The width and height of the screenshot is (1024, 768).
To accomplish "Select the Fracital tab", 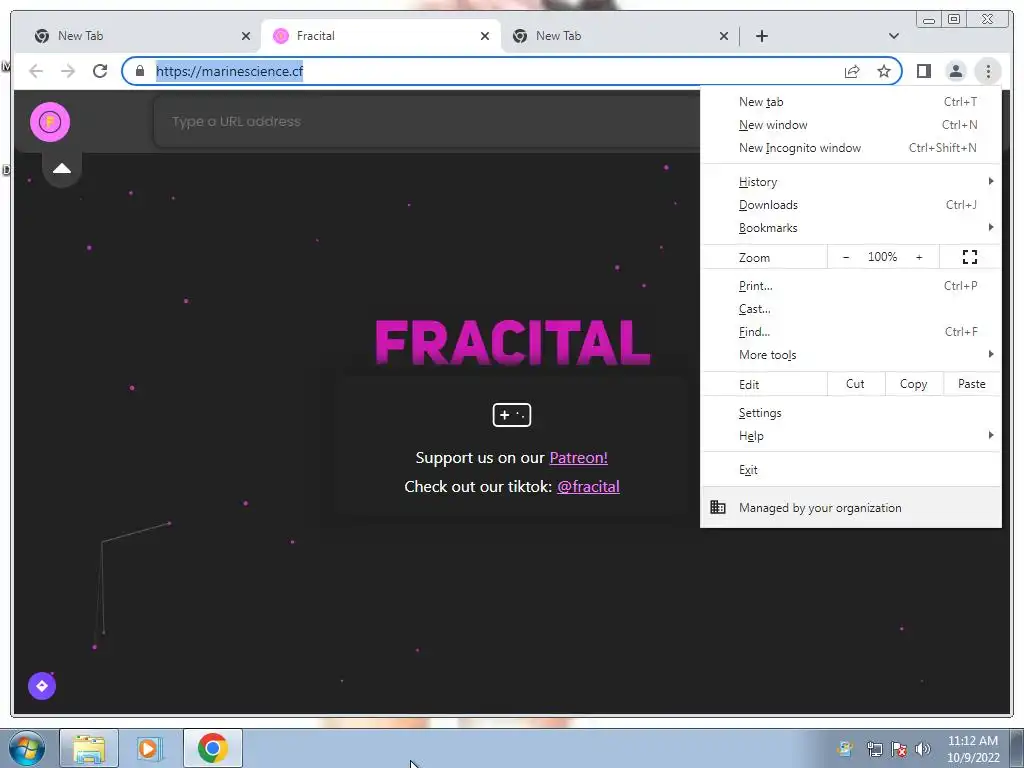I will point(380,36).
